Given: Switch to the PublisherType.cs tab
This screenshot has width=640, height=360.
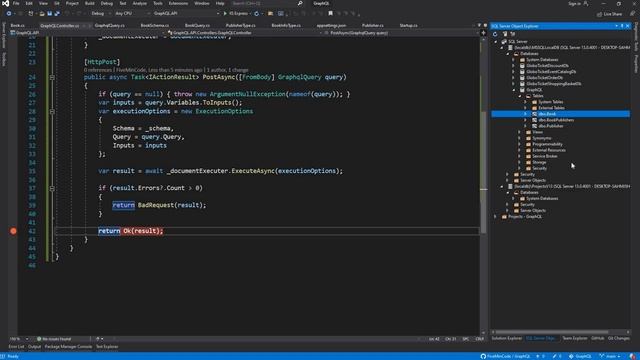Looking at the screenshot, I should point(240,25).
